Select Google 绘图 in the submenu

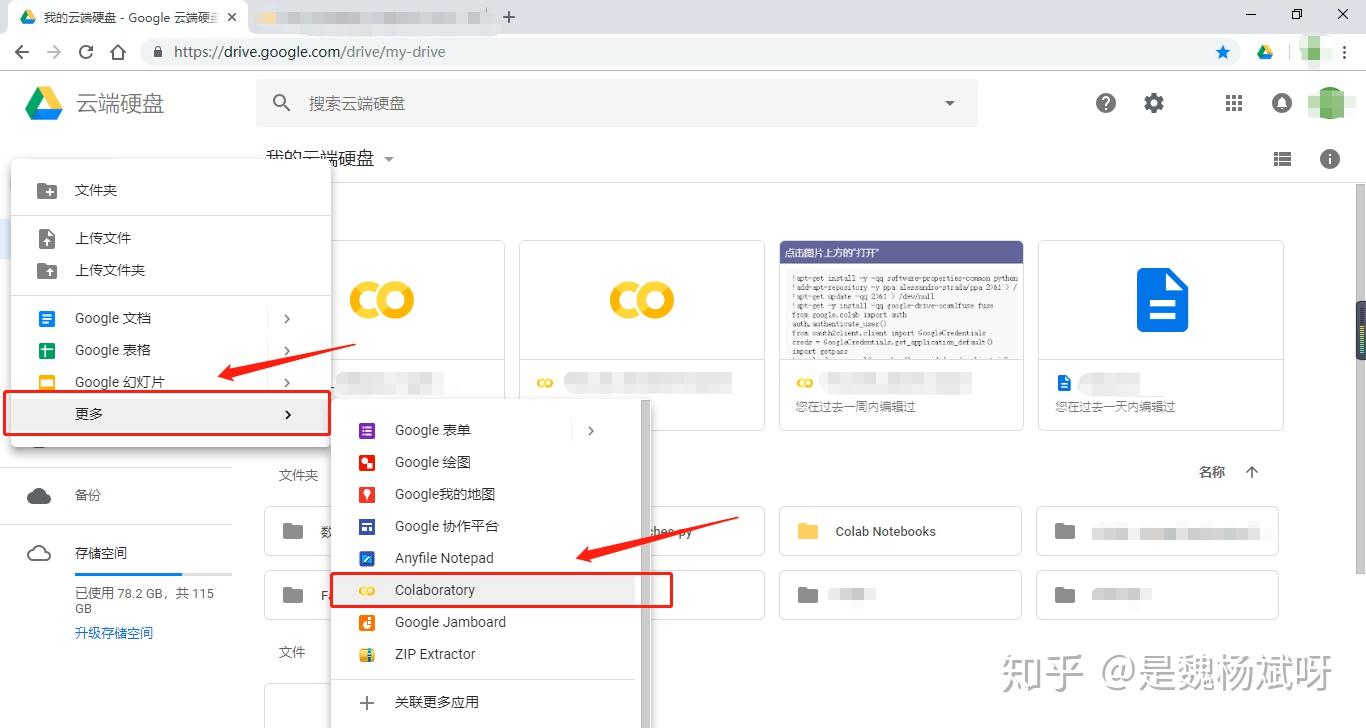[x=433, y=462]
